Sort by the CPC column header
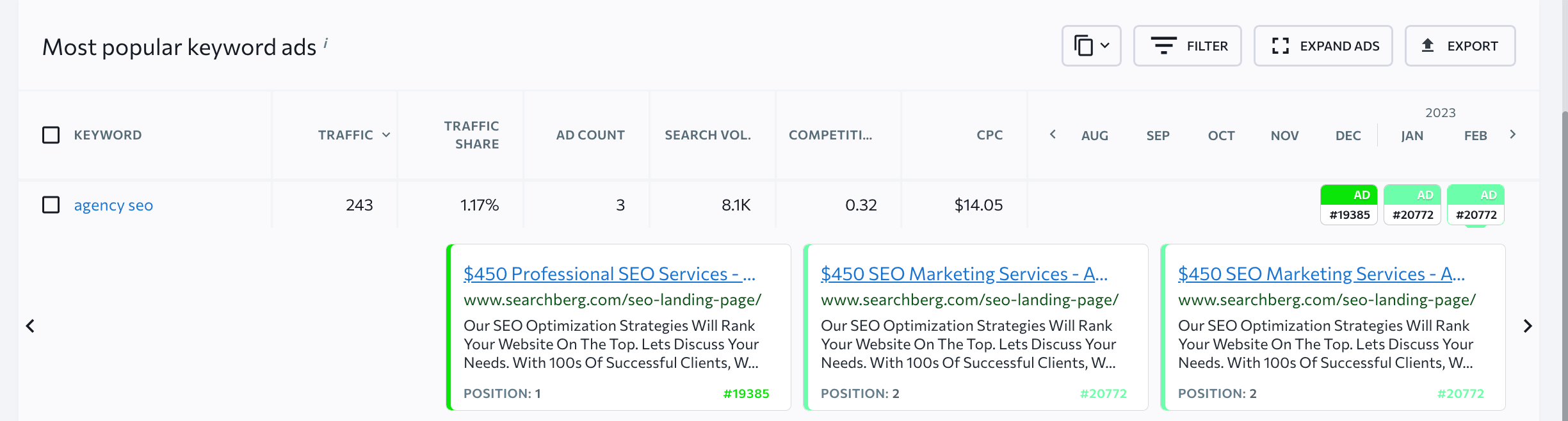1568x421 pixels. [989, 135]
